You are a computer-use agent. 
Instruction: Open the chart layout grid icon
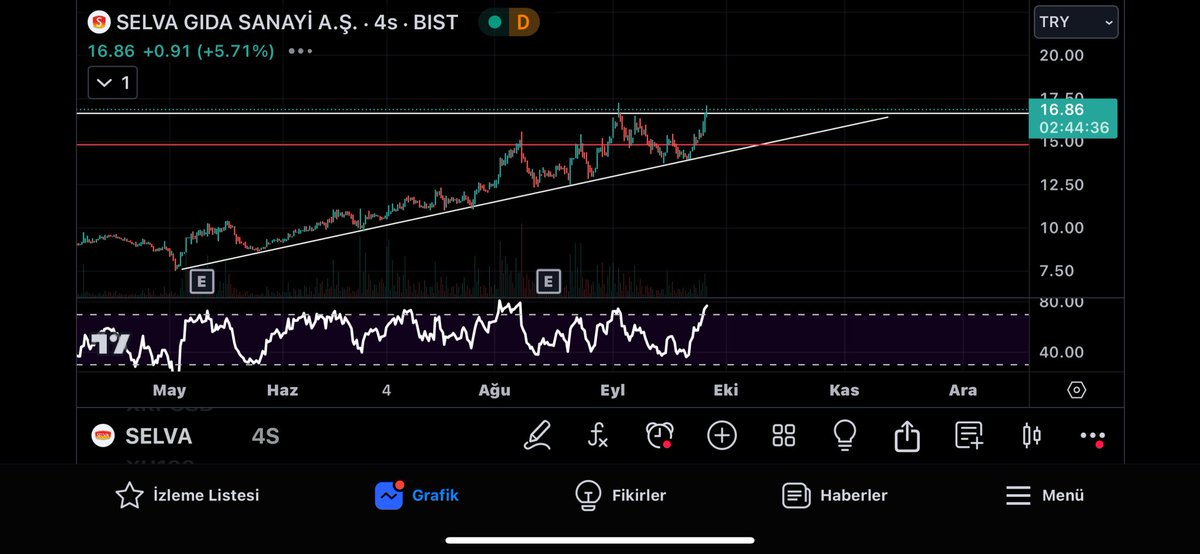(784, 435)
